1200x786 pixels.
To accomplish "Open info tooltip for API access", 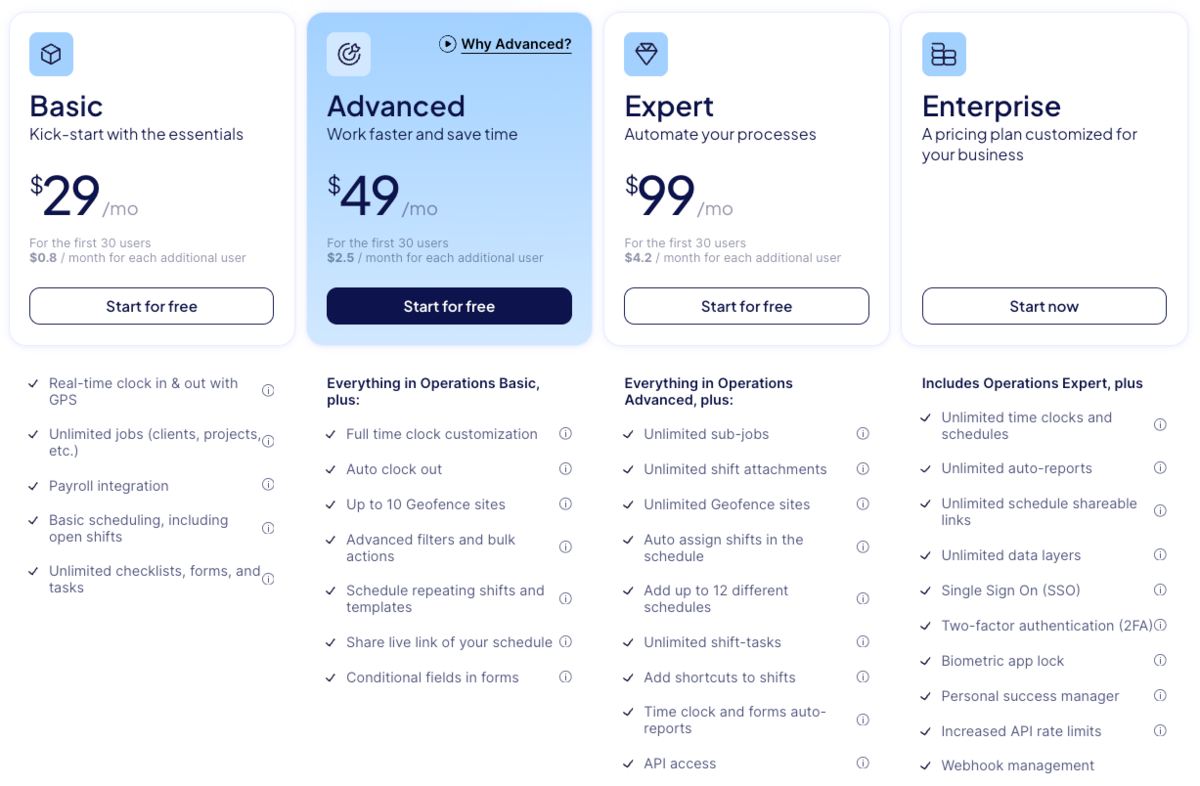I will tap(862, 763).
